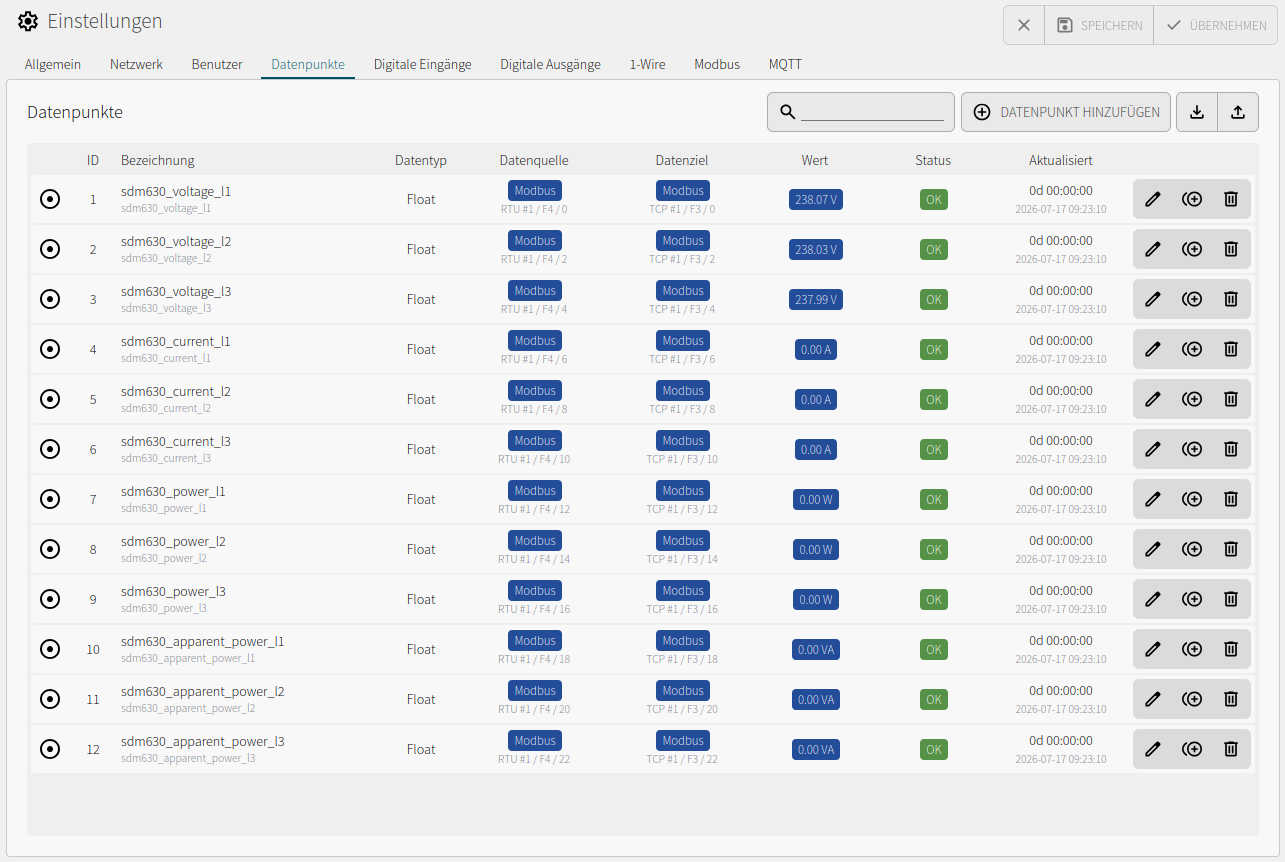
Task: Click the 237.99 V value badge
Action: [x=815, y=299]
